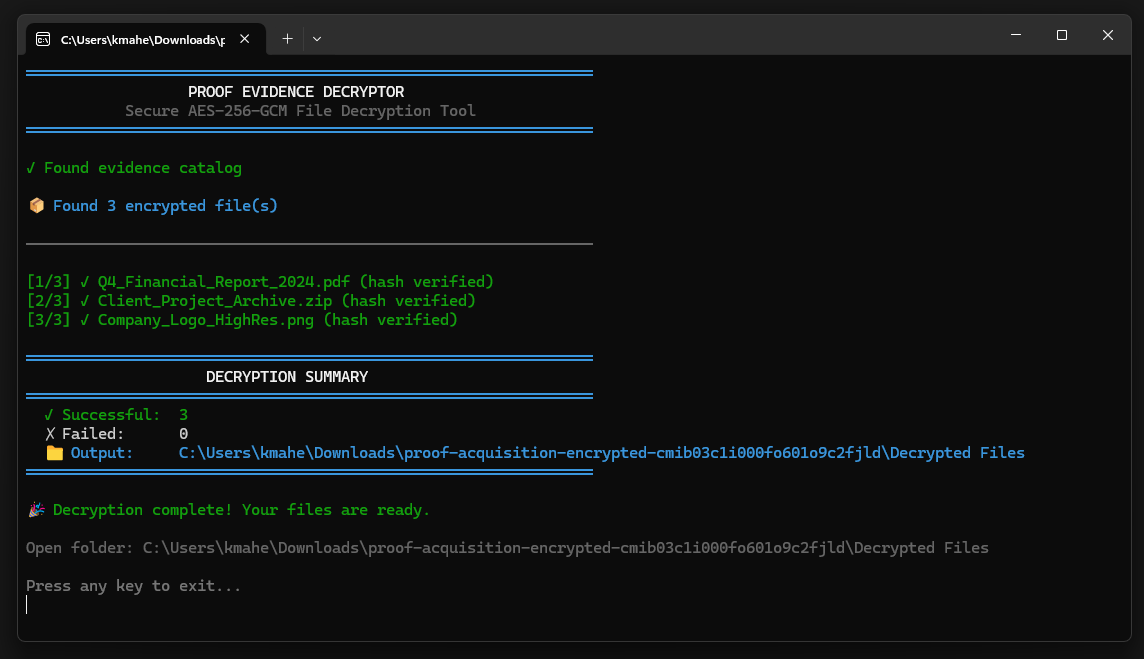Maximize the terminal window

point(1062,35)
